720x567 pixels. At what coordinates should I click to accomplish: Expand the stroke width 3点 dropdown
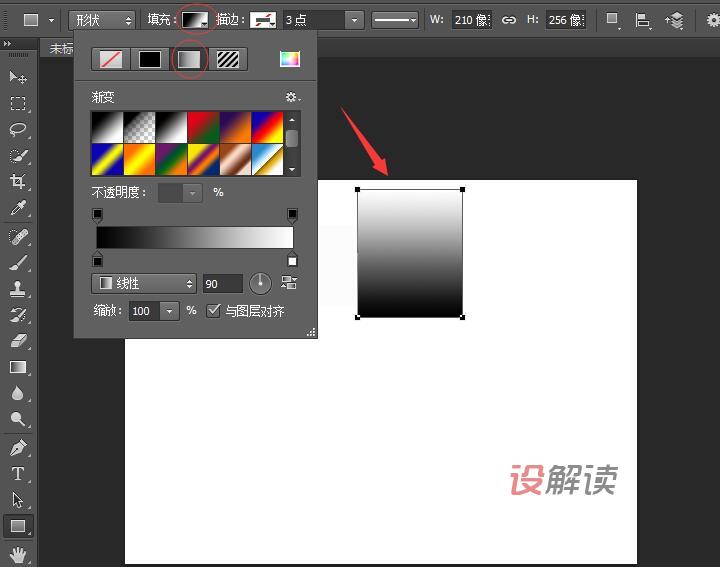(354, 20)
